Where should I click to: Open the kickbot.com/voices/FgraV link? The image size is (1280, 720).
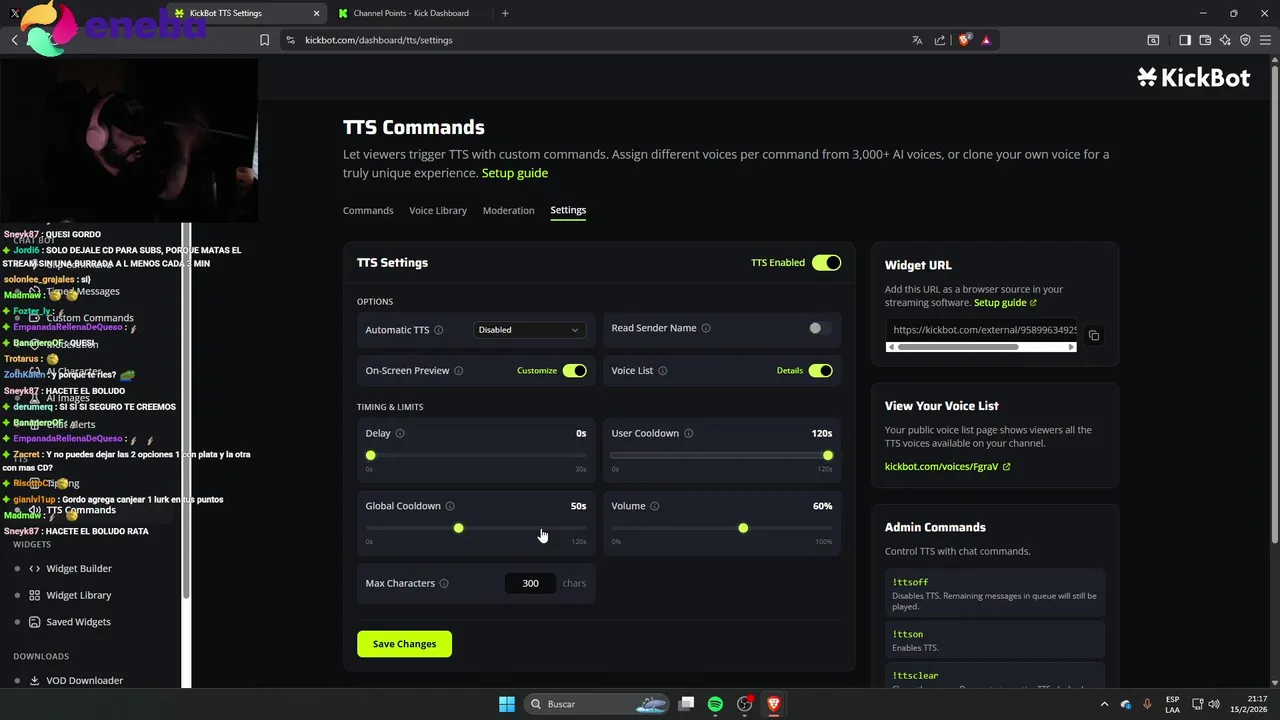[947, 467]
